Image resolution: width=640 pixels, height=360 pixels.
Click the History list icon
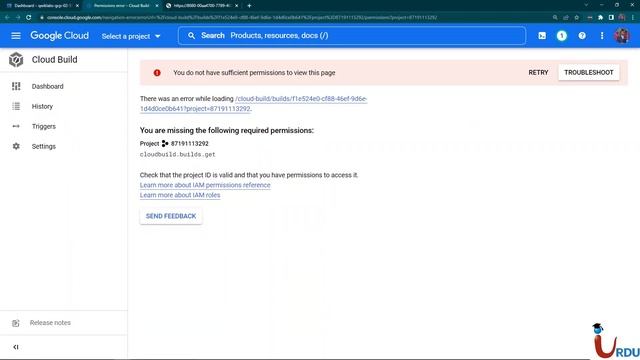click(16, 106)
